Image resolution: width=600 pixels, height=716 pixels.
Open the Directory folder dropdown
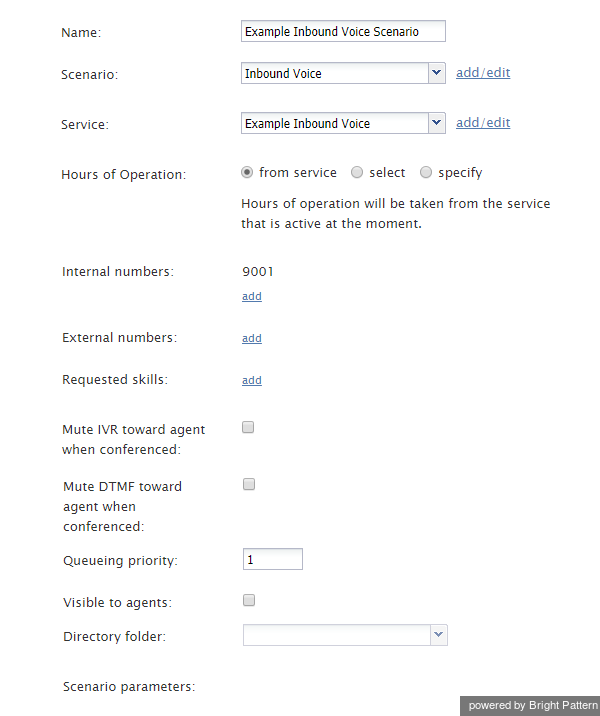click(x=438, y=635)
